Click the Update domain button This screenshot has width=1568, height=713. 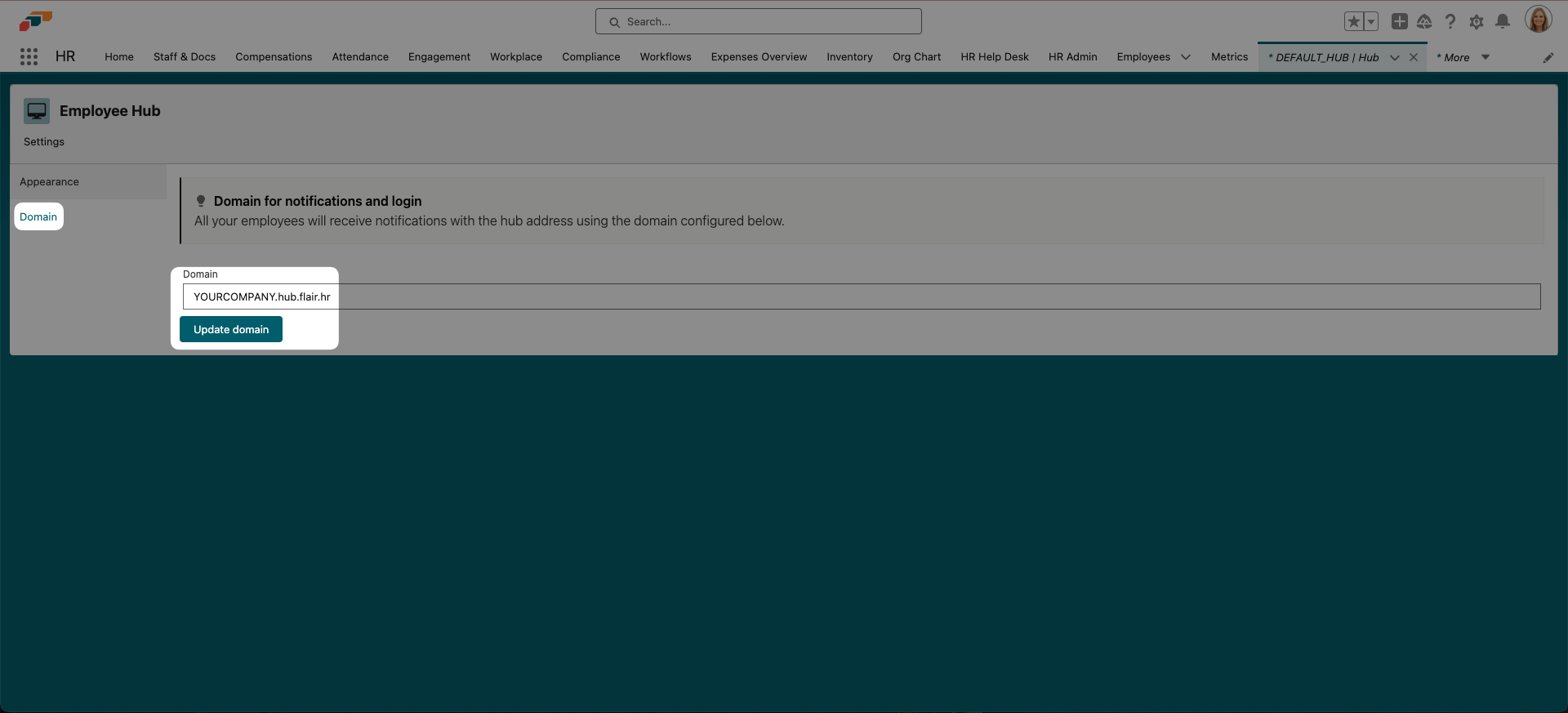tap(231, 329)
